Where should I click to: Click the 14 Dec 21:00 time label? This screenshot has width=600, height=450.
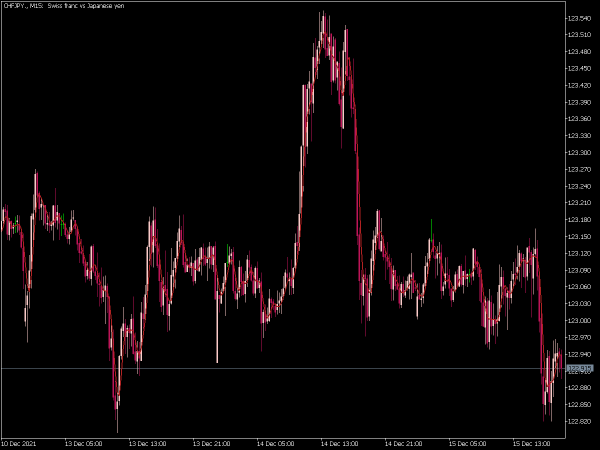coord(403,444)
